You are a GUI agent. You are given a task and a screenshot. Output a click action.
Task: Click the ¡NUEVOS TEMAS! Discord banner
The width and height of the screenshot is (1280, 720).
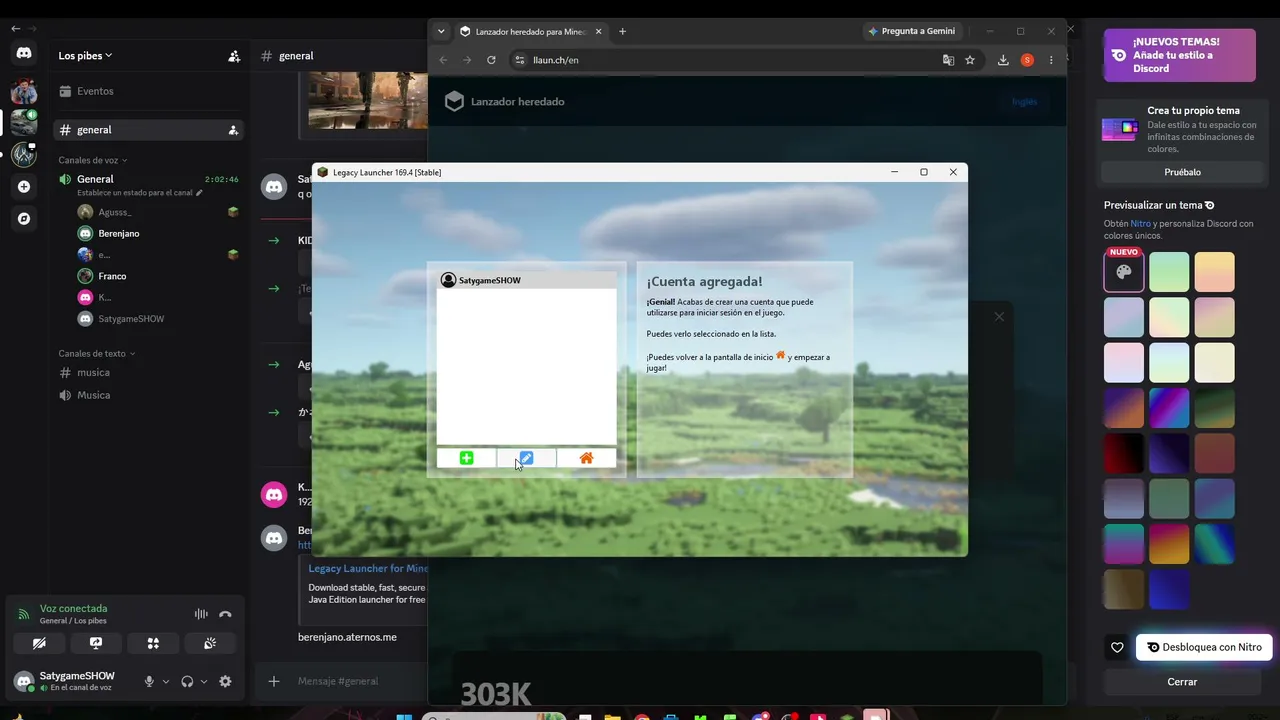pyautogui.click(x=1179, y=55)
